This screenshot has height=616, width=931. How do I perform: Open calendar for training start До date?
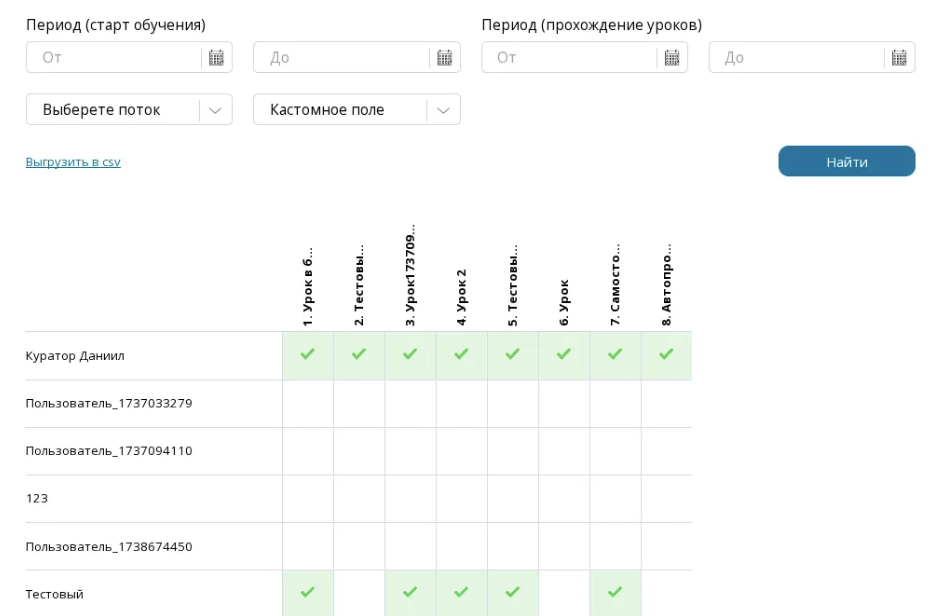[x=444, y=58]
